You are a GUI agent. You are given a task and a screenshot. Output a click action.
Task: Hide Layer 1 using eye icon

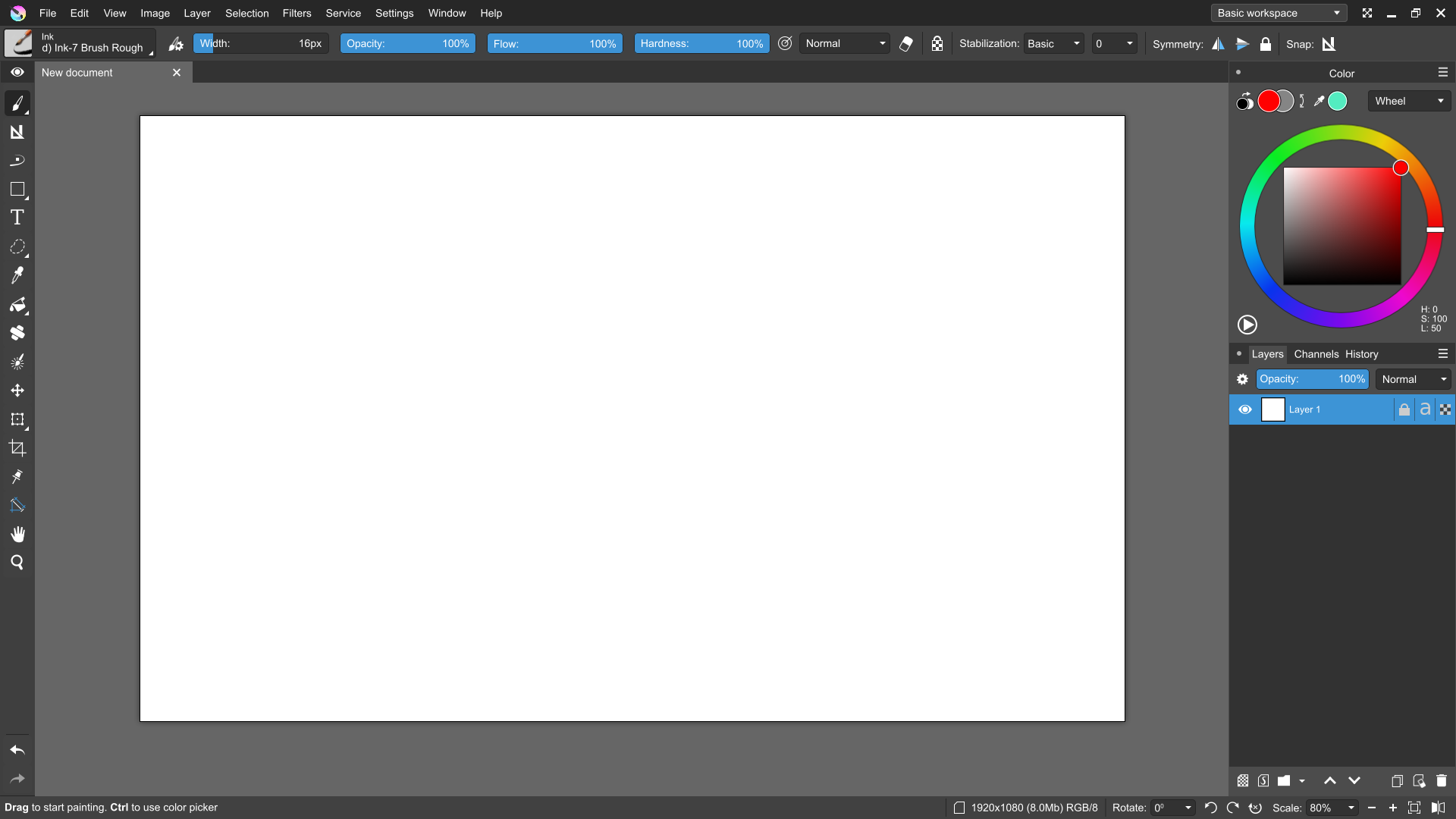(1245, 409)
